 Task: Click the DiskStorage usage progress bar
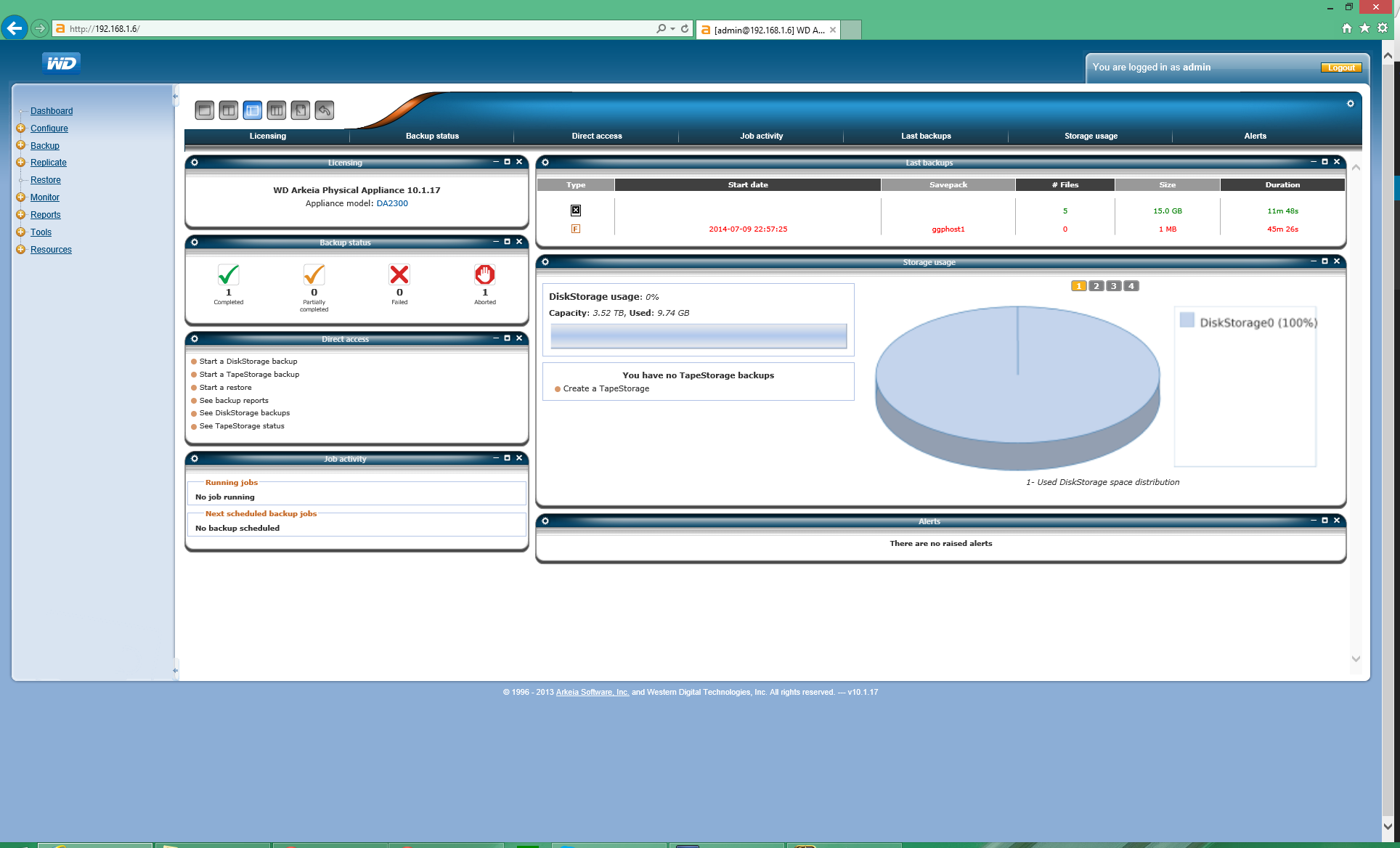click(x=699, y=336)
